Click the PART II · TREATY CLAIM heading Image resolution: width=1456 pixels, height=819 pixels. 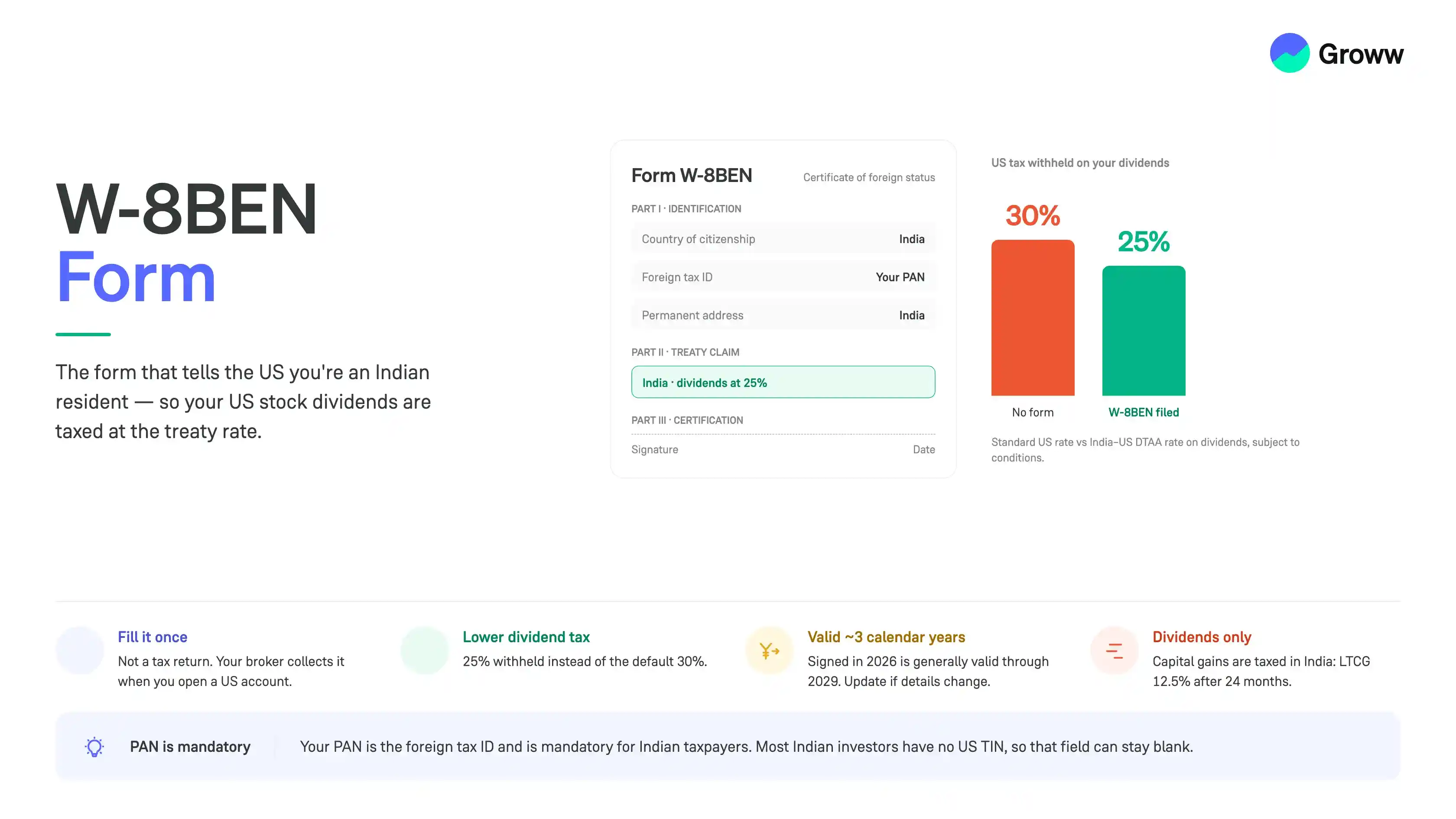point(685,352)
